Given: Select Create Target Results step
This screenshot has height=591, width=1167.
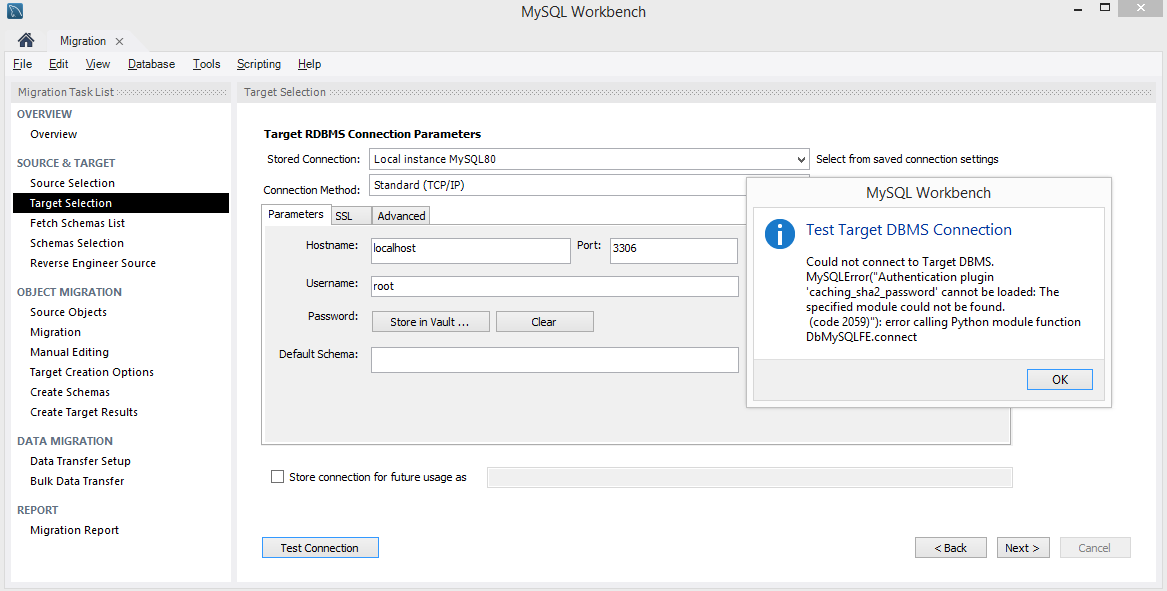Looking at the screenshot, I should point(84,412).
